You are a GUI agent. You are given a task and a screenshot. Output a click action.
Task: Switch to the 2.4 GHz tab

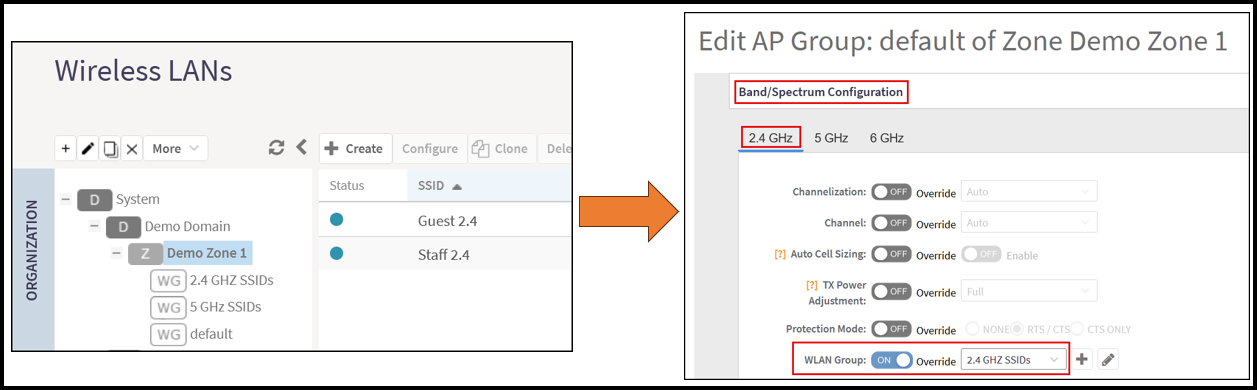(770, 138)
